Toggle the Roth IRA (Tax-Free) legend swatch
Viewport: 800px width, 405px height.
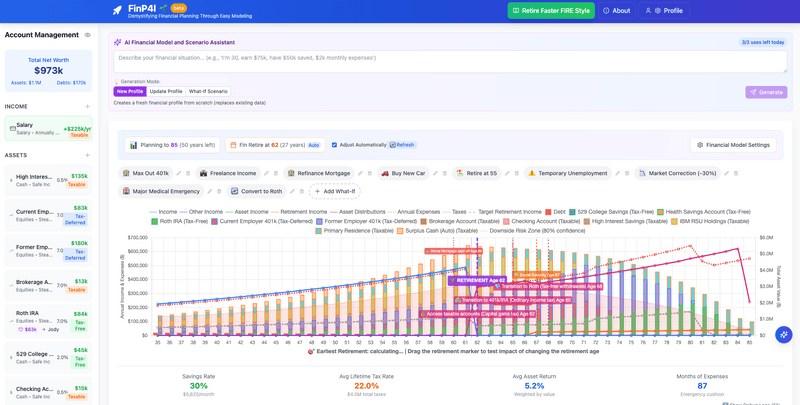(x=155, y=221)
